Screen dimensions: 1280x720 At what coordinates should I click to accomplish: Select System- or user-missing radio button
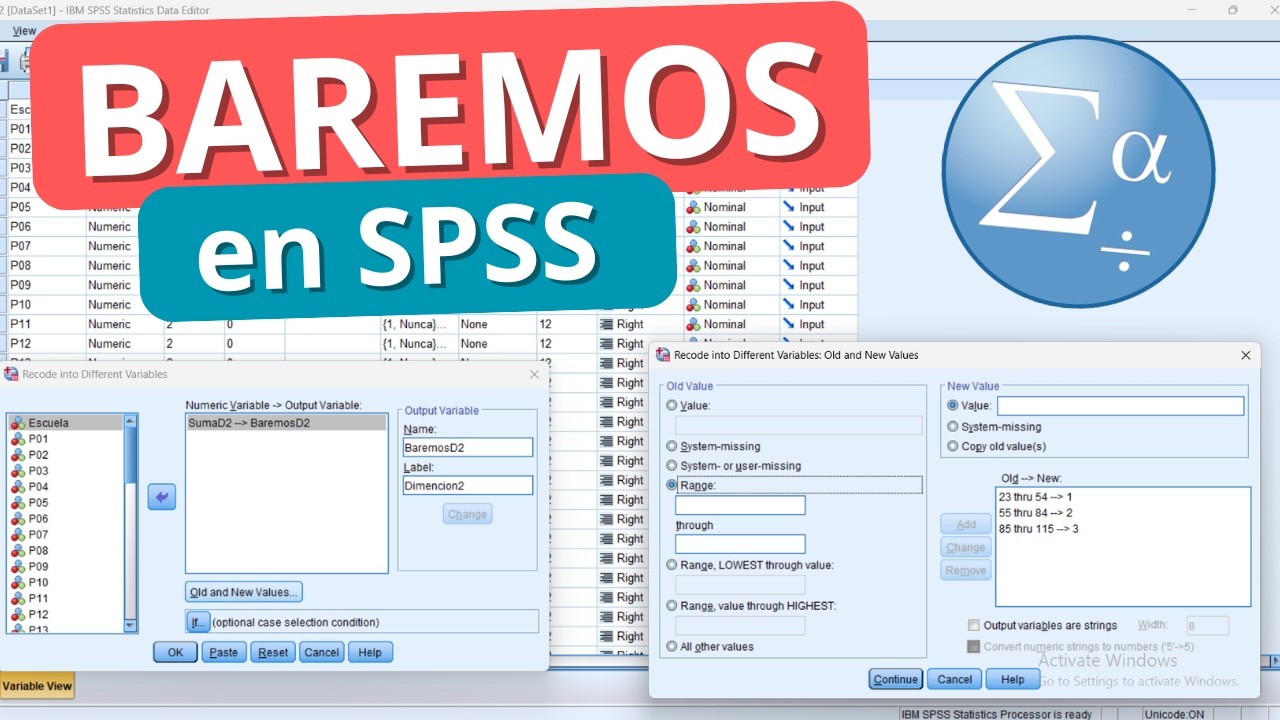(x=672, y=466)
